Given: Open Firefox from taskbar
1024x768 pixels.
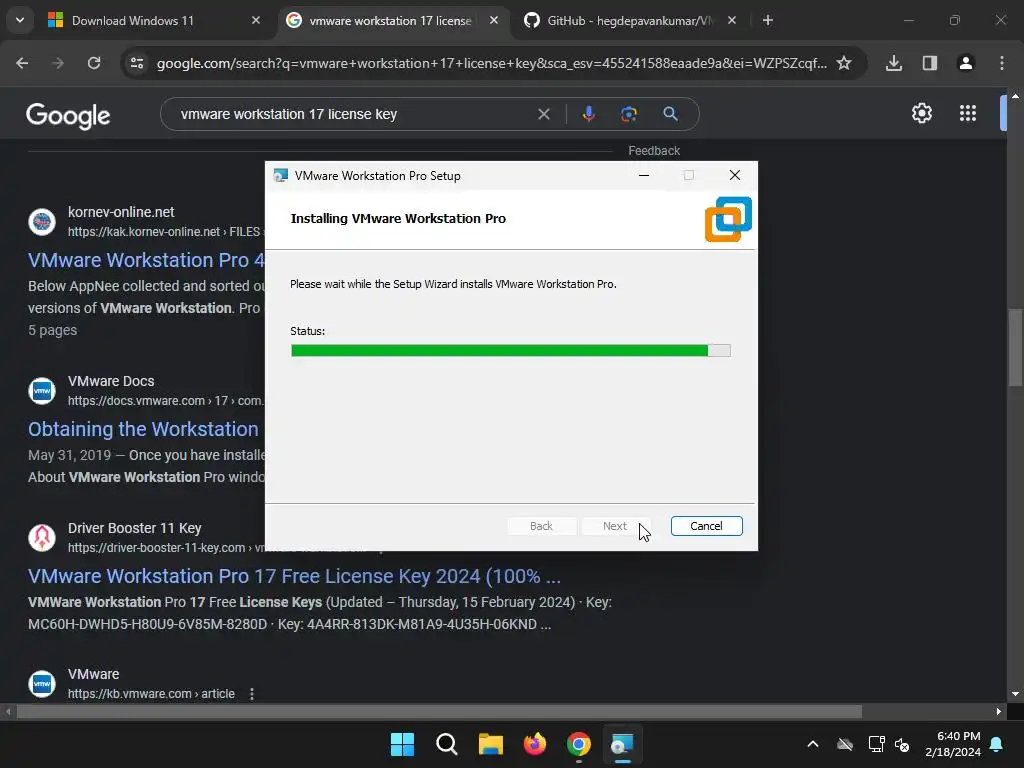Looking at the screenshot, I should point(535,744).
